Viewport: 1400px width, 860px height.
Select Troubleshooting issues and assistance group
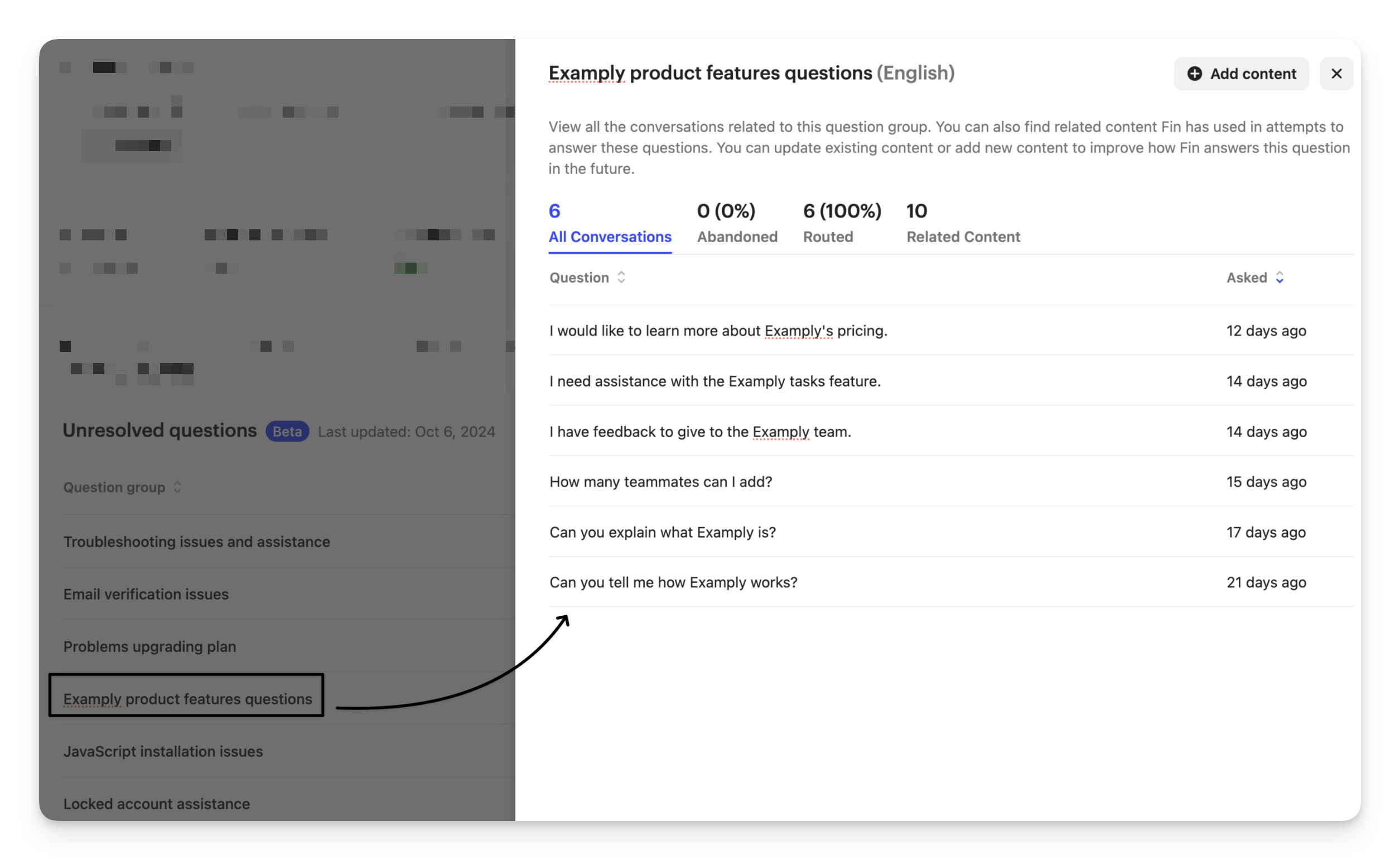click(196, 542)
